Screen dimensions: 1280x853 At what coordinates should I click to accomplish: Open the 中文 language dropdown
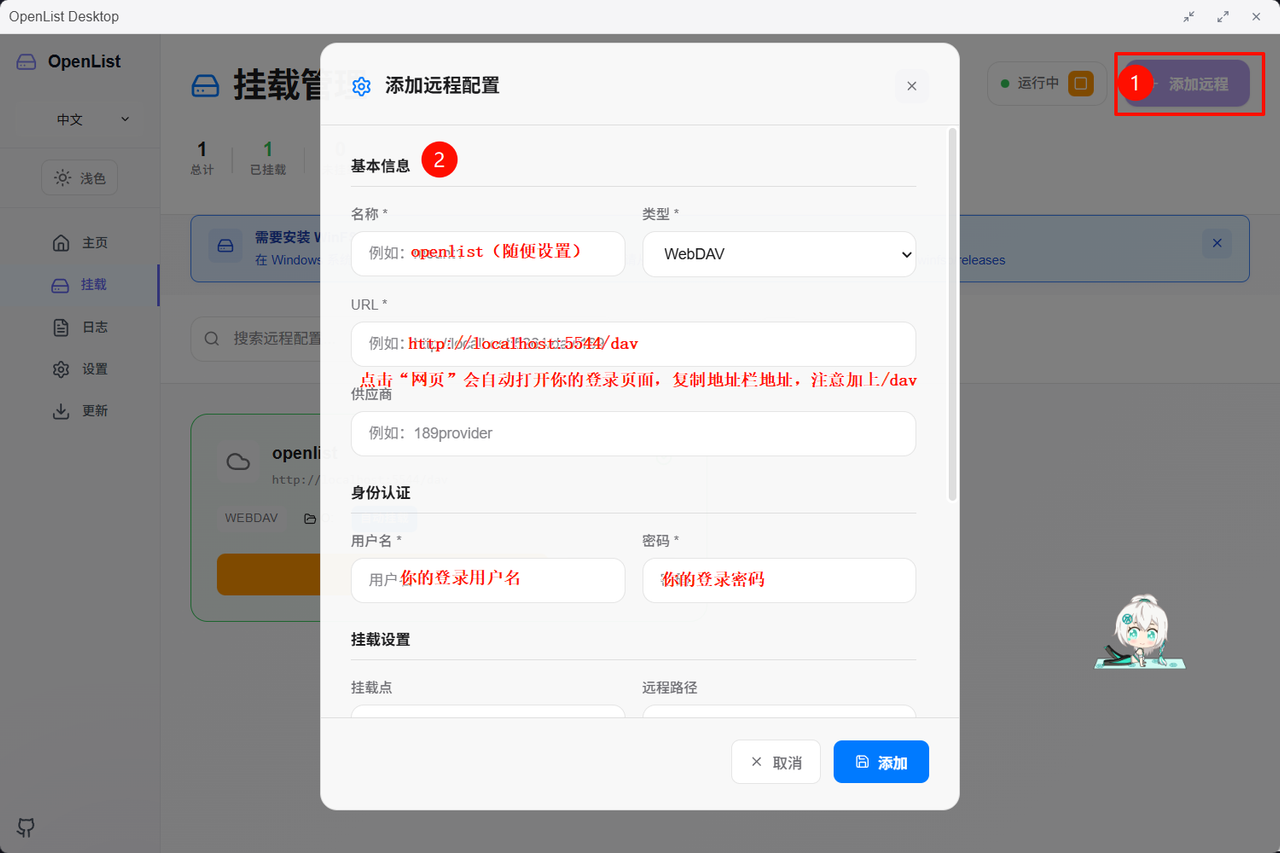point(93,119)
